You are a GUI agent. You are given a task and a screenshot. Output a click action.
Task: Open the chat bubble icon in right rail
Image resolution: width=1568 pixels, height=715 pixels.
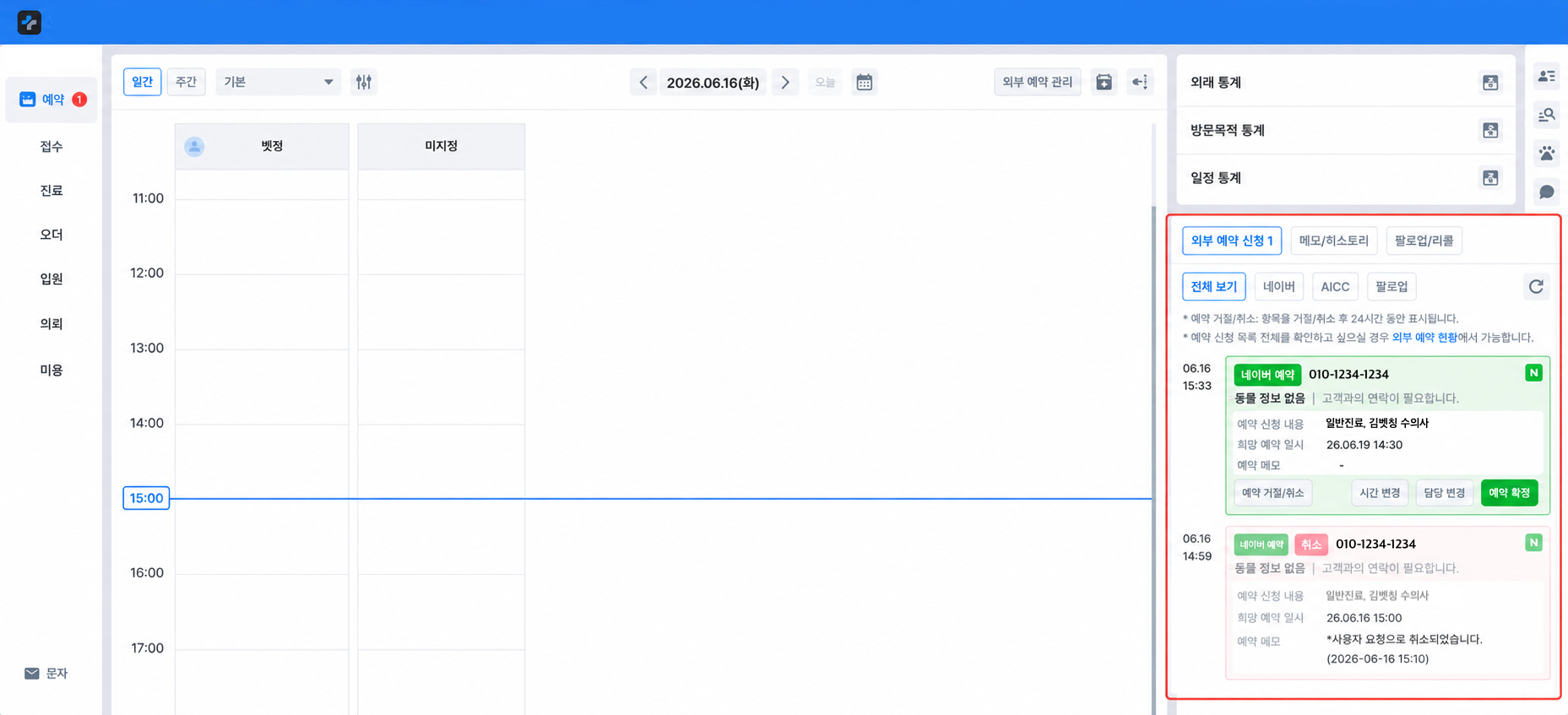tap(1547, 192)
